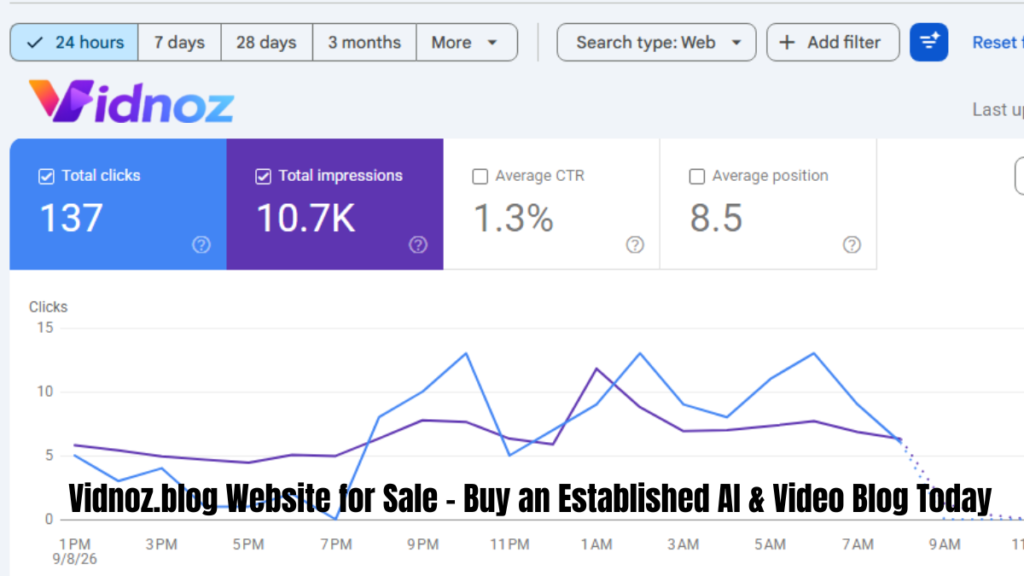Open help icon on Total impressions card
The height and width of the screenshot is (576, 1024).
pos(418,245)
